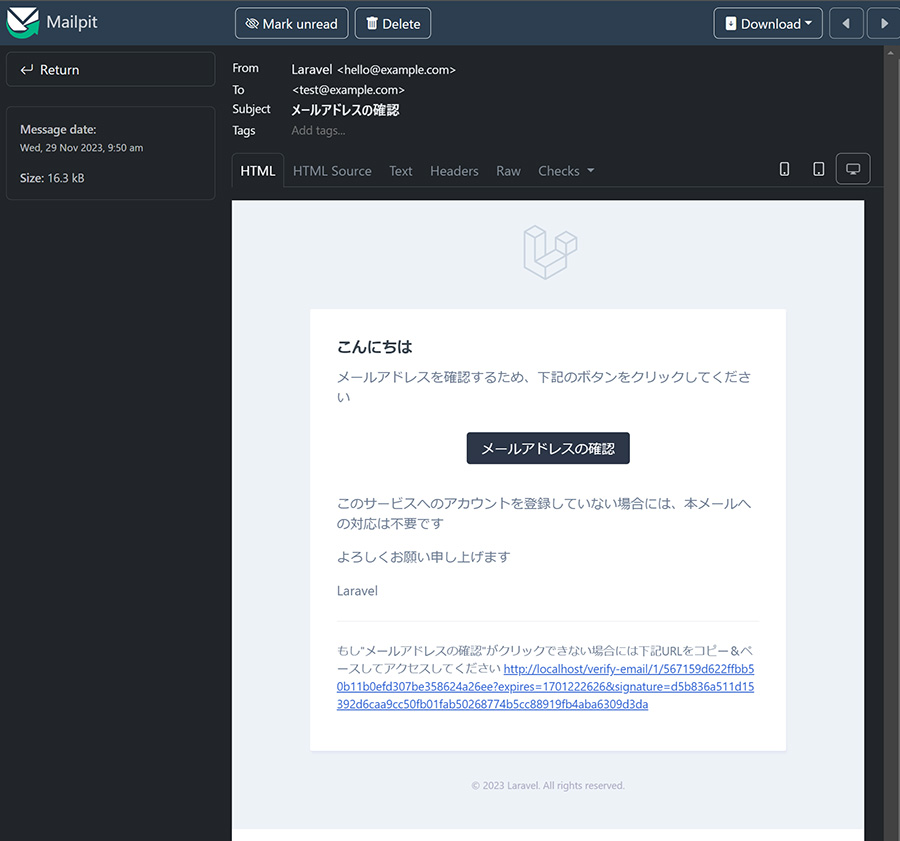Expand the Checks dropdown
This screenshot has width=900, height=841.
[566, 171]
